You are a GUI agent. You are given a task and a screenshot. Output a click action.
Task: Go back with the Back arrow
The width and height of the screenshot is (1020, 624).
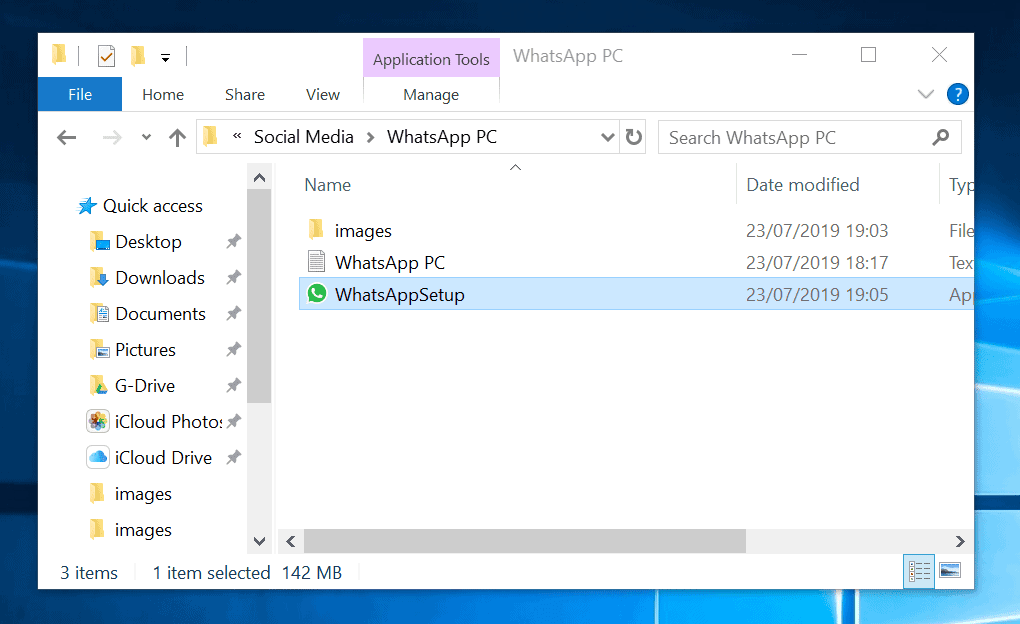(66, 137)
